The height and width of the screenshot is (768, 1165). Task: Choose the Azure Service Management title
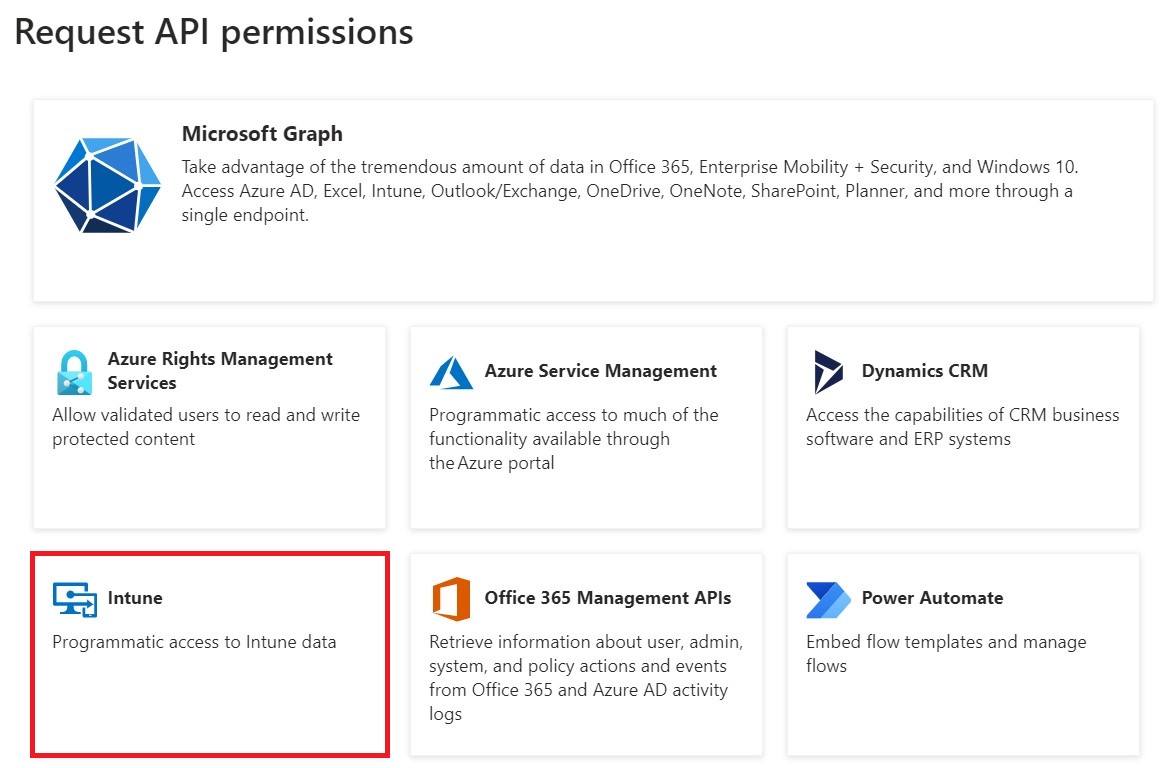coord(600,371)
